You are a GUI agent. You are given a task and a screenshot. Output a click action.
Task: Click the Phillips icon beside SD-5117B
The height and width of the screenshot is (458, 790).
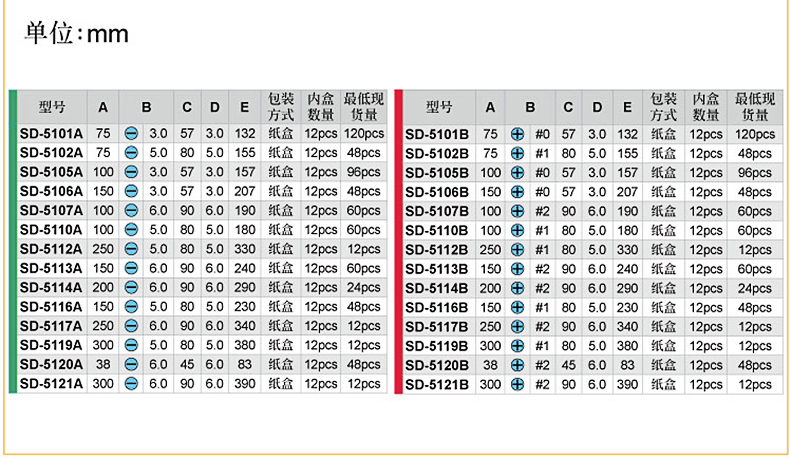(x=517, y=327)
